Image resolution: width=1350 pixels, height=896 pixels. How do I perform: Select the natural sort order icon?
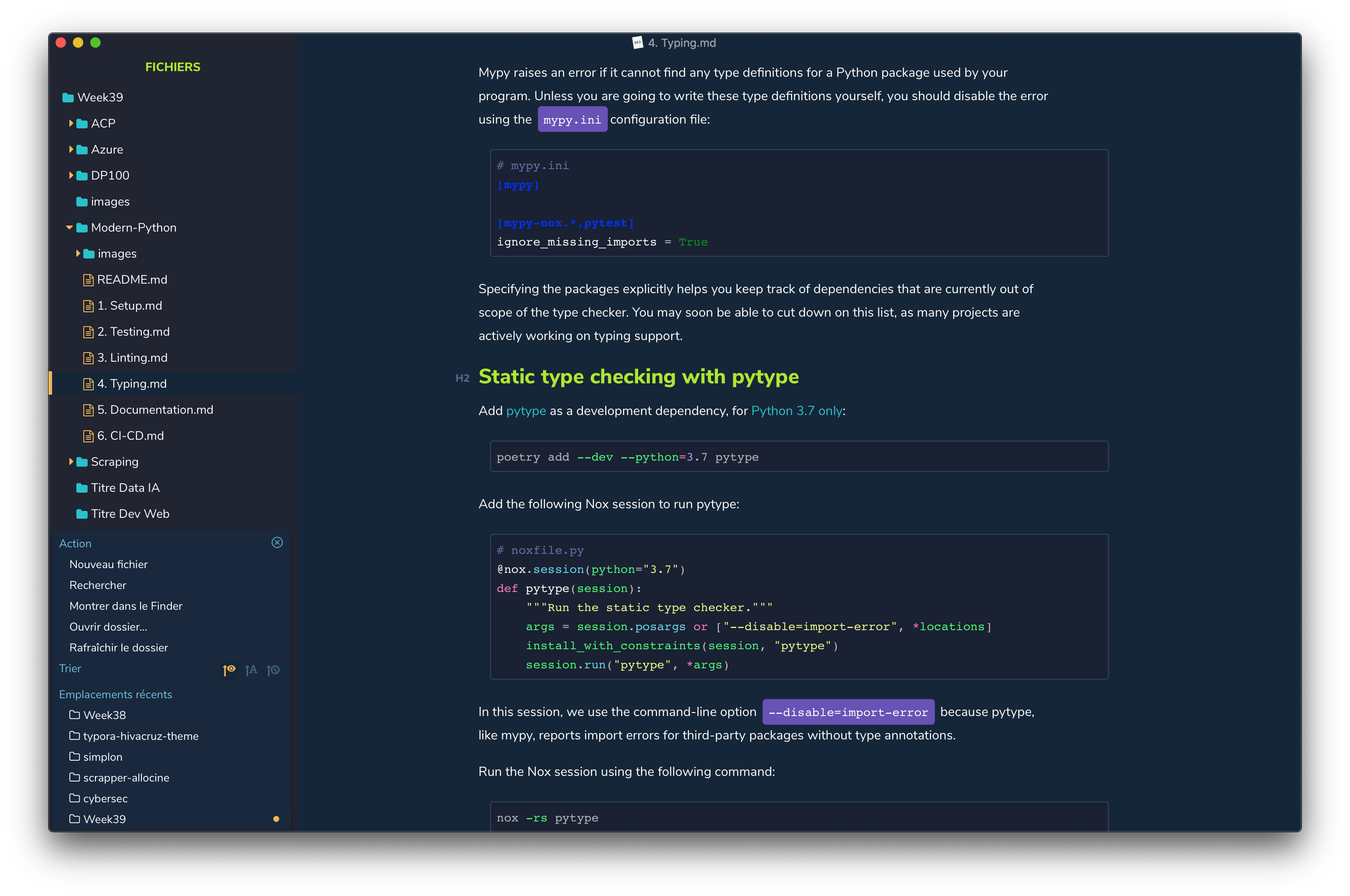coord(229,670)
